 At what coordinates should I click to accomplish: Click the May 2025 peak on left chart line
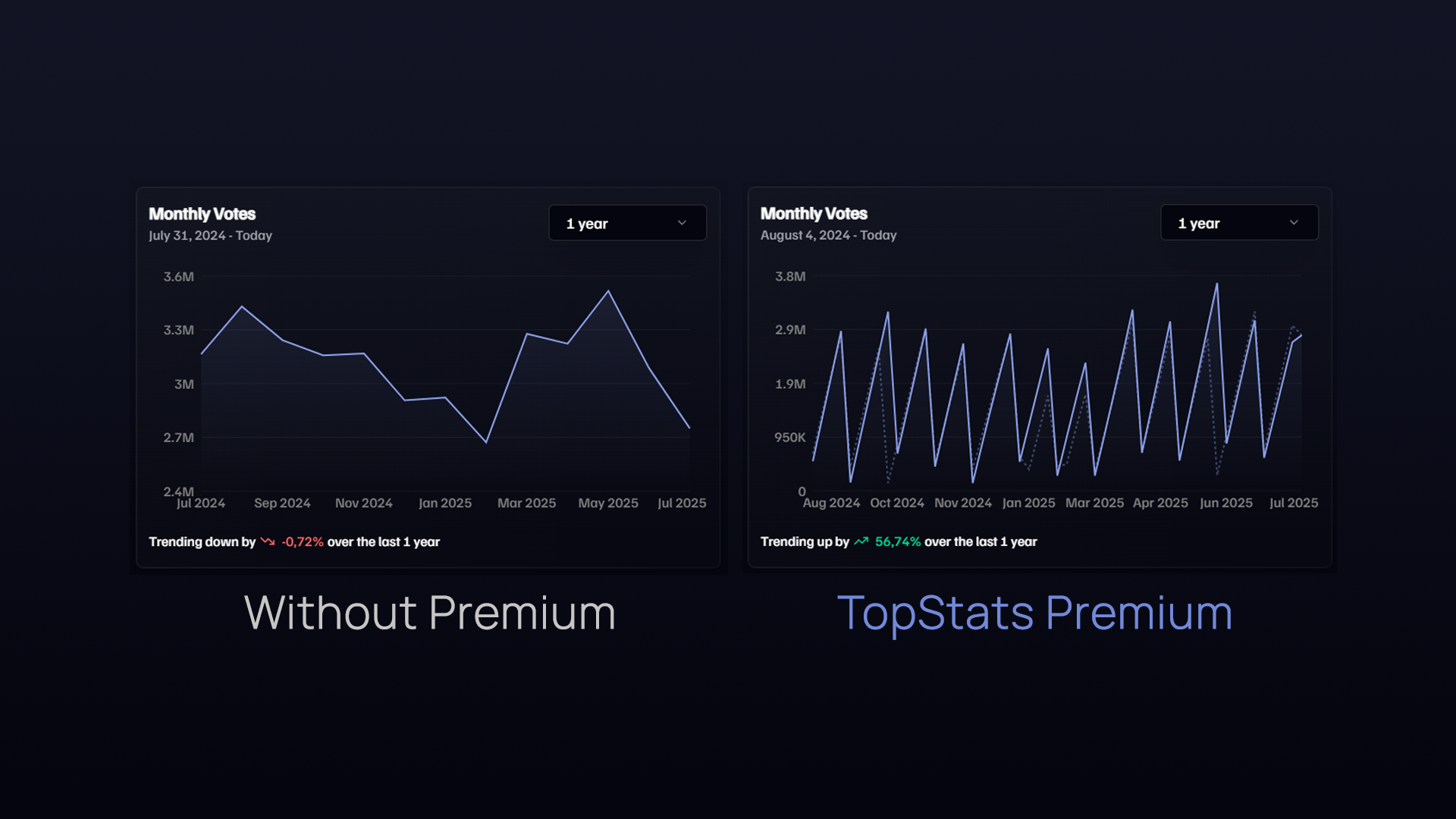(608, 291)
